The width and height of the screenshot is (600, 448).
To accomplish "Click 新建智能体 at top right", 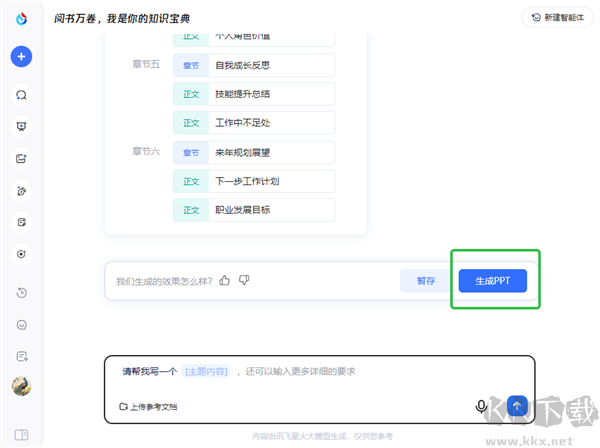I will tap(558, 18).
